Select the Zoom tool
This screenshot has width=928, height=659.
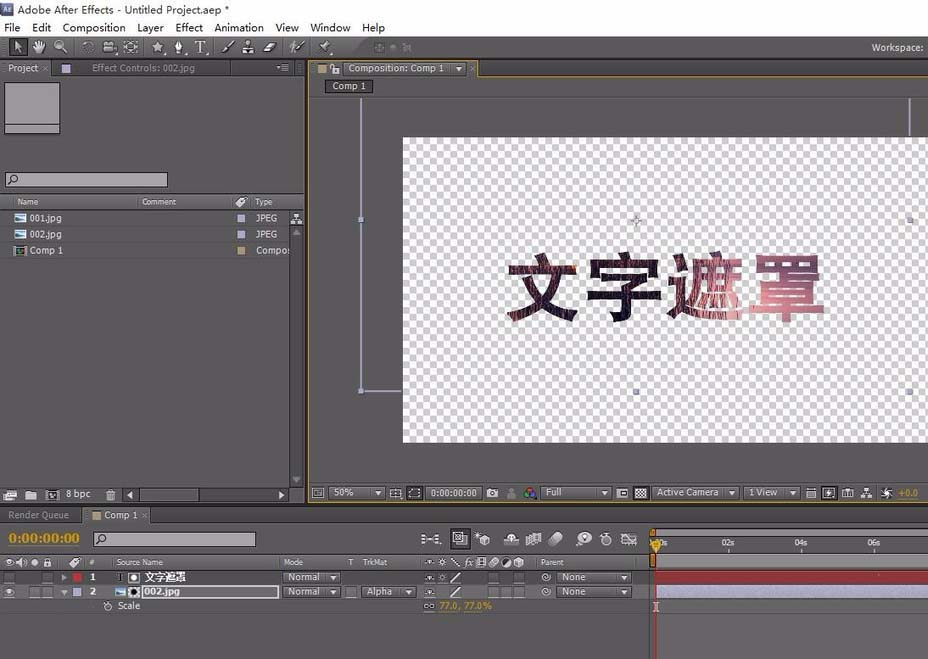tap(59, 46)
